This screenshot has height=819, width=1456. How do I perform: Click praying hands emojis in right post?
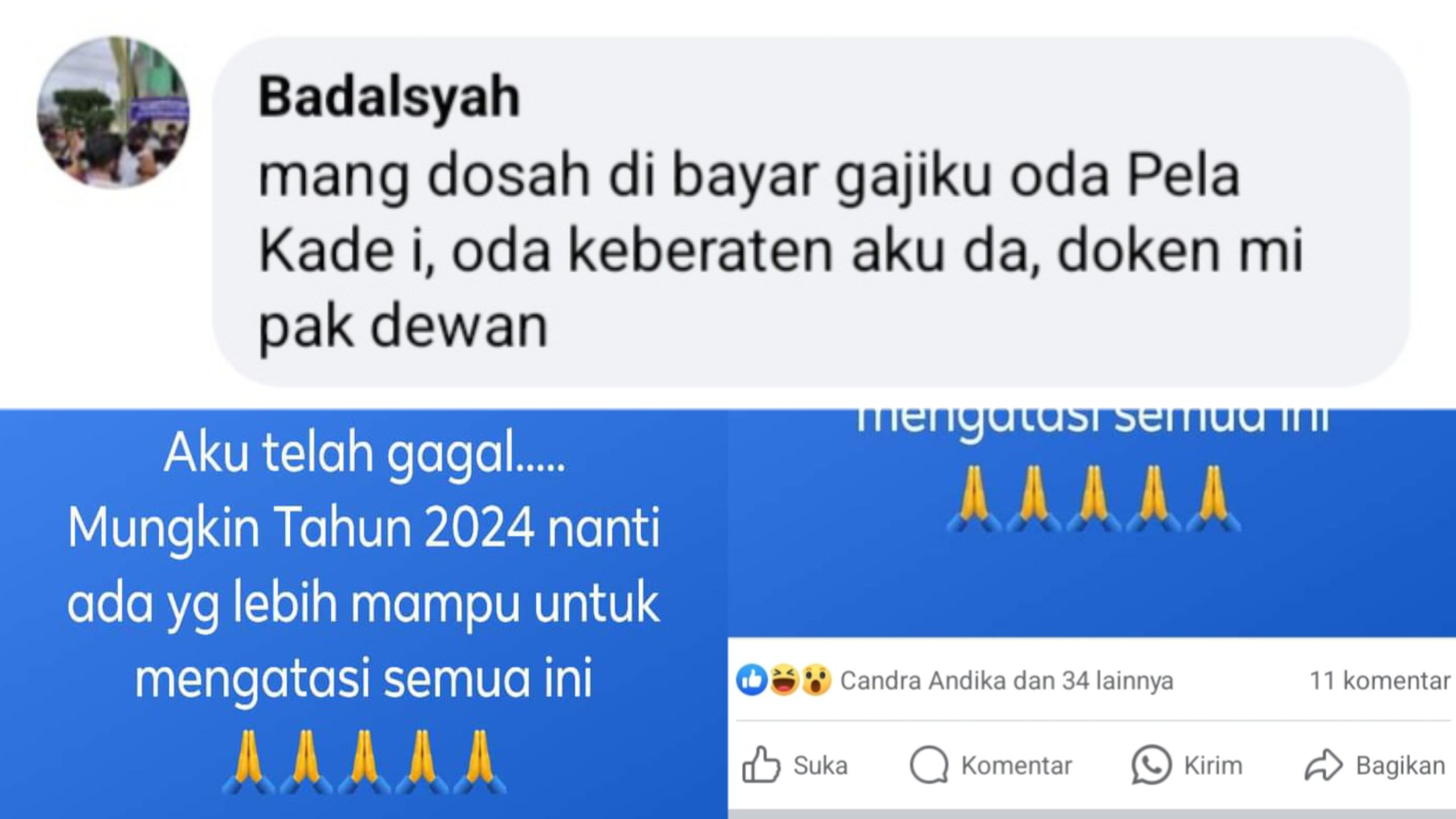tap(1092, 499)
